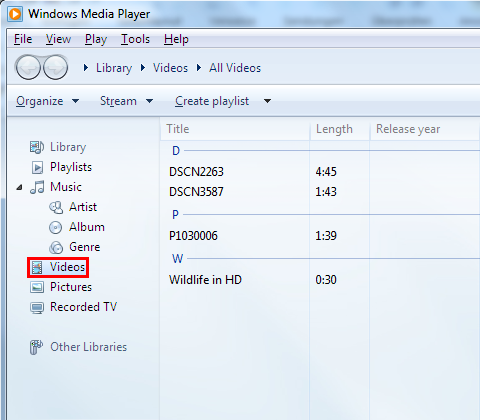Click the Music note icon in the sidebar
The height and width of the screenshot is (420, 480).
pos(37,187)
